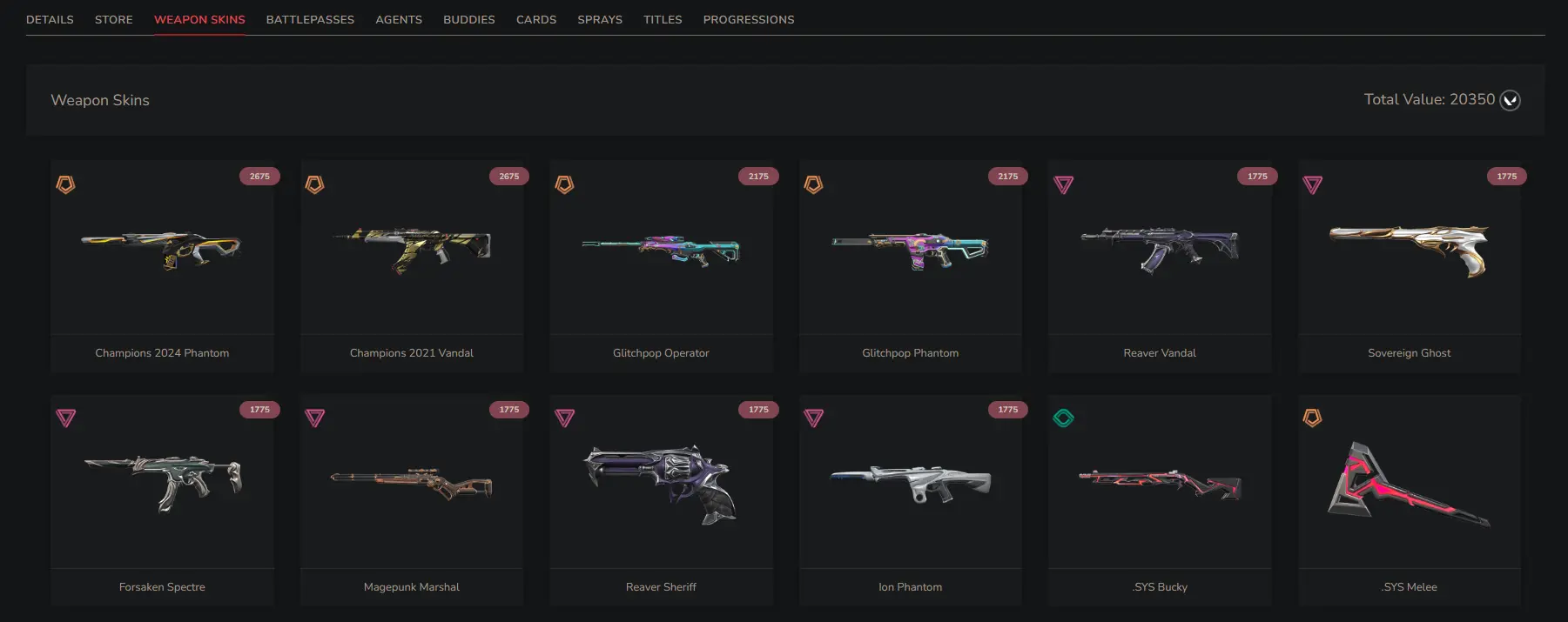
Task: Open the Progressions tab
Action: point(749,19)
